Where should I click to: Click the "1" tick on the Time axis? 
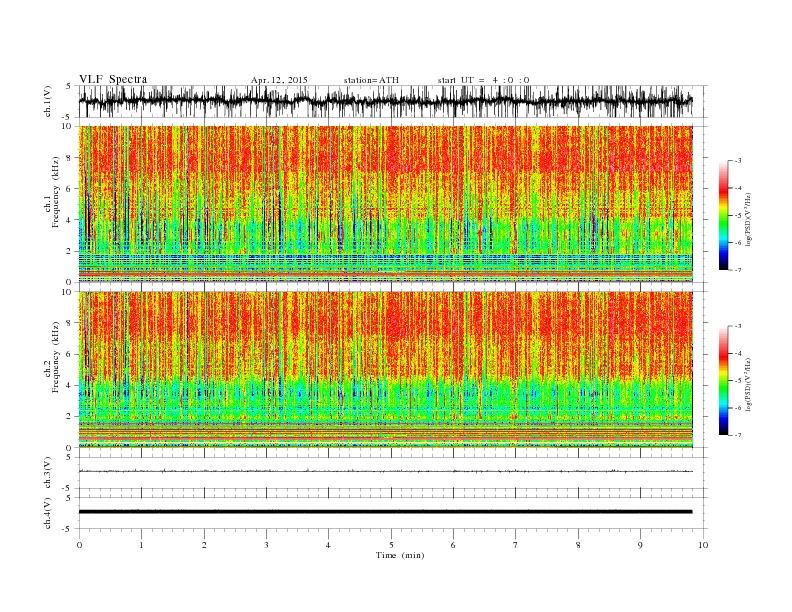pyautogui.click(x=142, y=545)
